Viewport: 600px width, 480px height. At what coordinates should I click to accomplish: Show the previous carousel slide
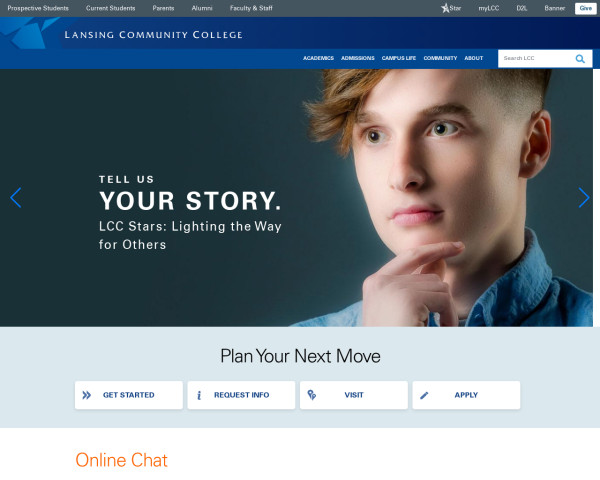pos(16,198)
